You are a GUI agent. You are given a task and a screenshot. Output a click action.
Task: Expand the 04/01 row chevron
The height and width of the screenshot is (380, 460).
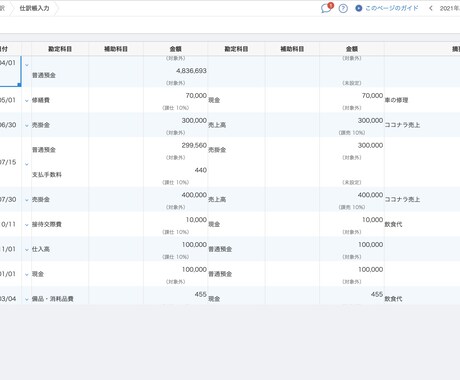pos(27,65)
